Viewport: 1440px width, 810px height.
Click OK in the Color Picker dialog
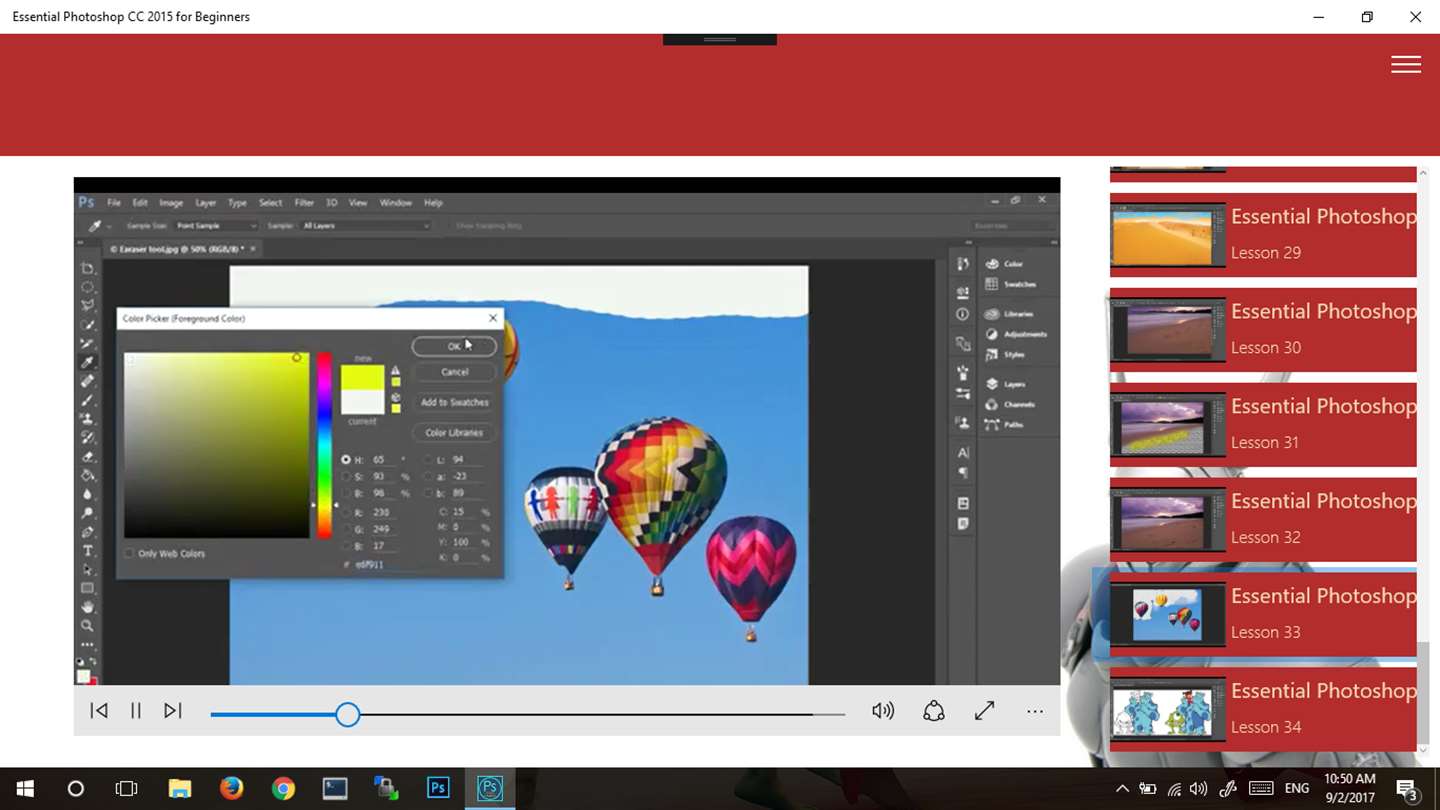(x=454, y=346)
